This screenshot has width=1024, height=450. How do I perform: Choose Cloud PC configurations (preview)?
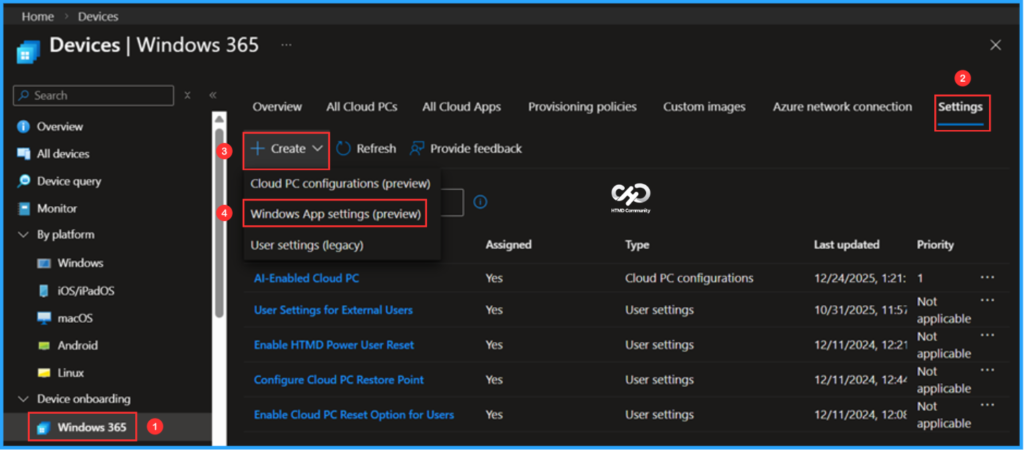tap(340, 184)
